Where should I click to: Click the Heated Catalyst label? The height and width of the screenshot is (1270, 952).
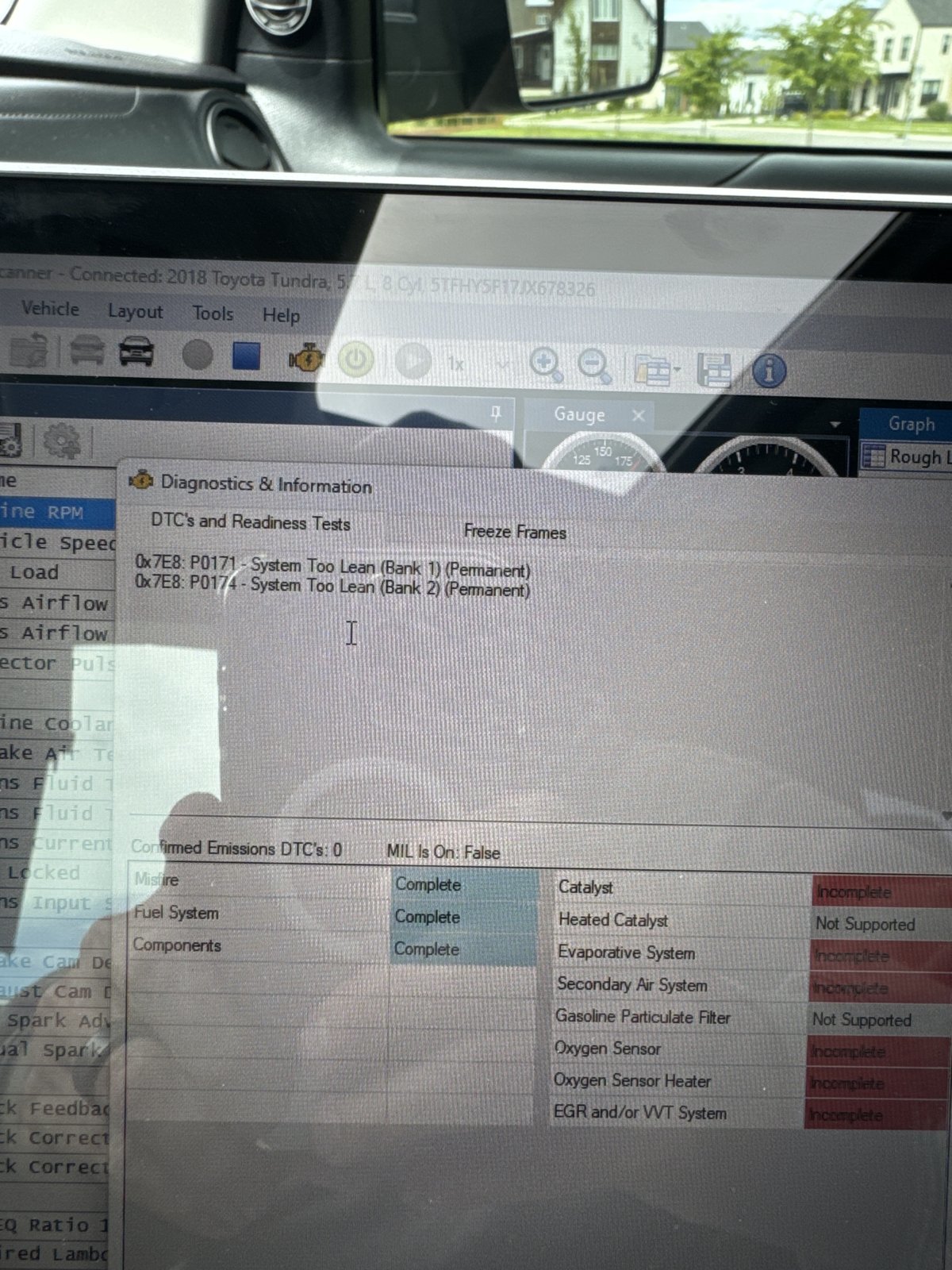tap(613, 920)
